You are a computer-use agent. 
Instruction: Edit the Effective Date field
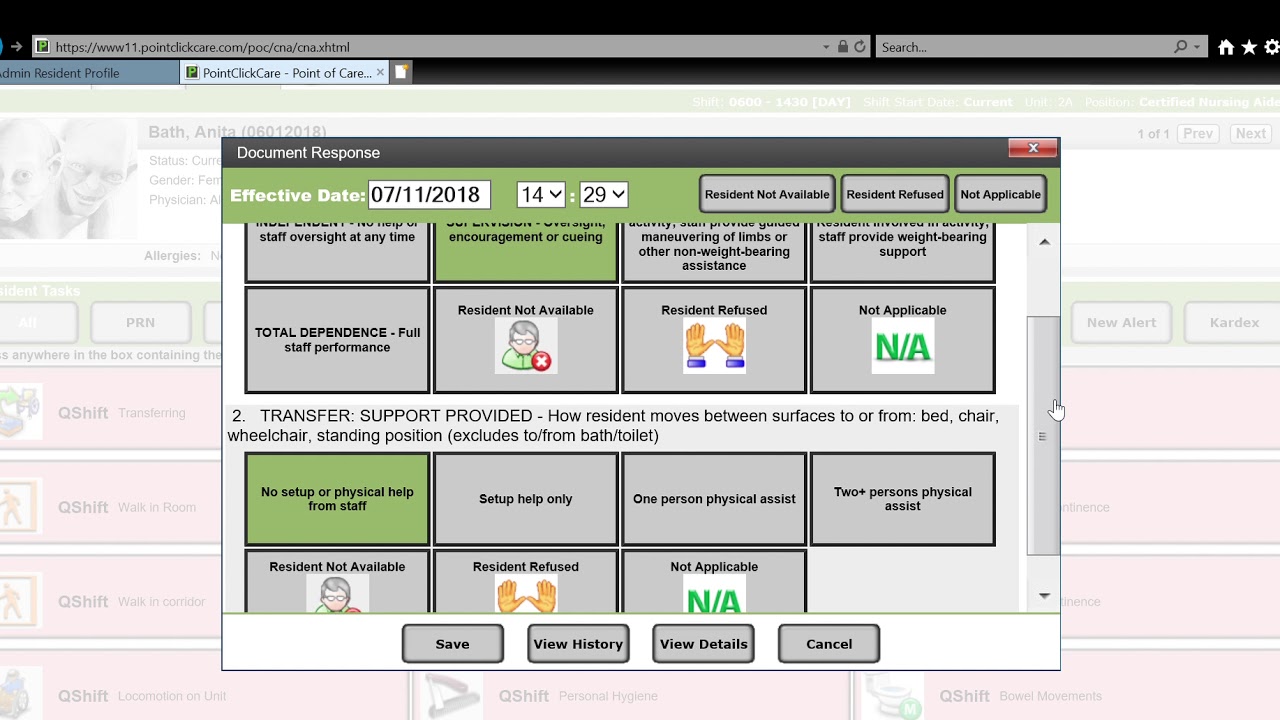pos(430,195)
